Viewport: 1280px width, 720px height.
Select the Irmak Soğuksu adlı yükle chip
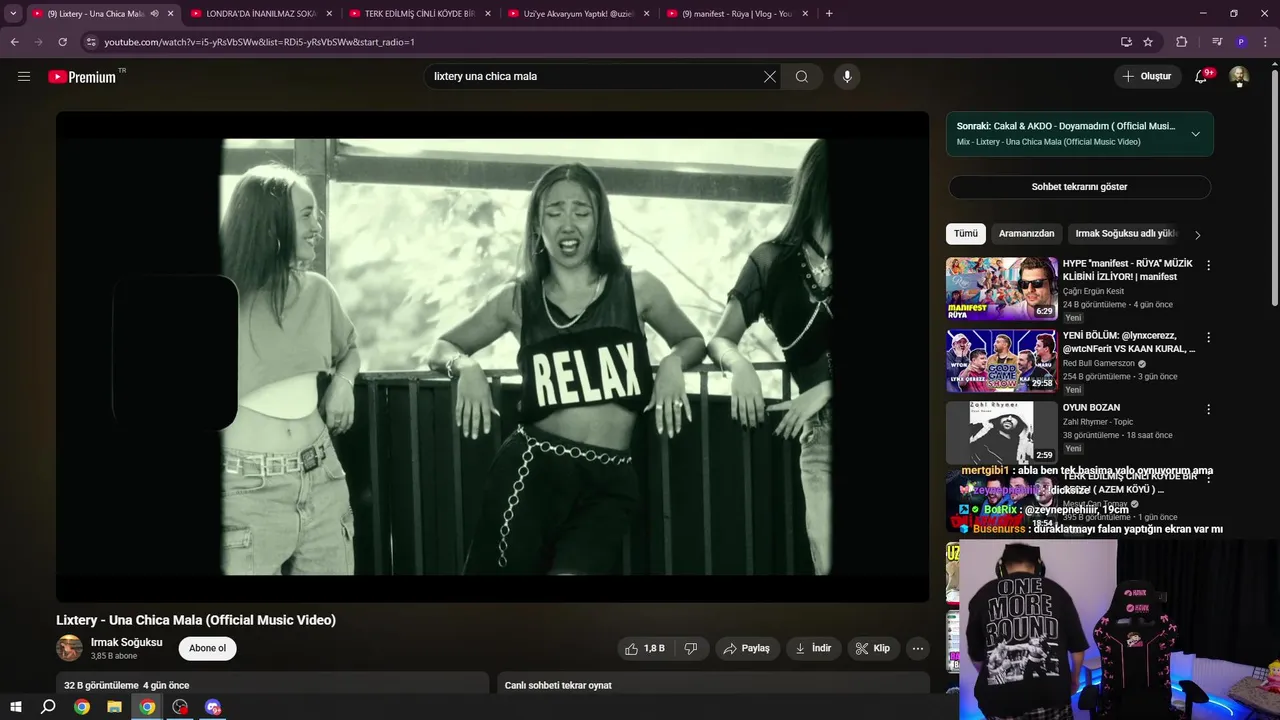point(1125,233)
